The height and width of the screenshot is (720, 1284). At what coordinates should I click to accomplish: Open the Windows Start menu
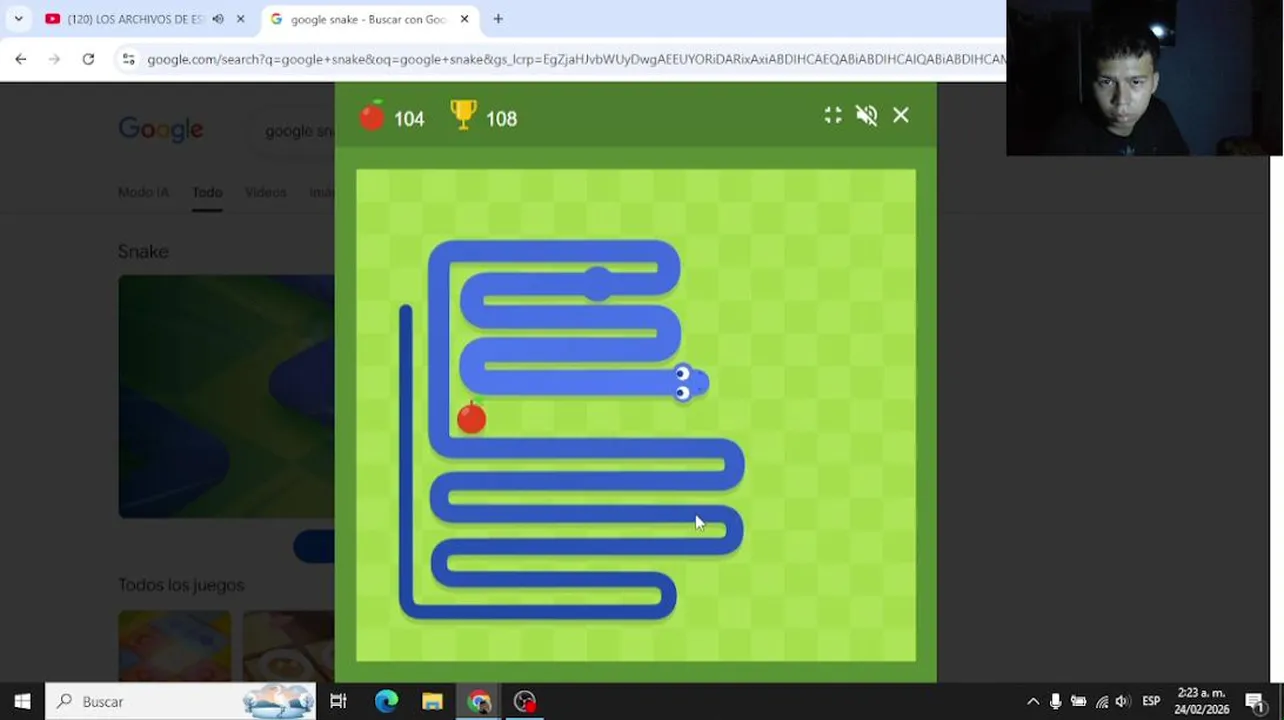click(22, 701)
